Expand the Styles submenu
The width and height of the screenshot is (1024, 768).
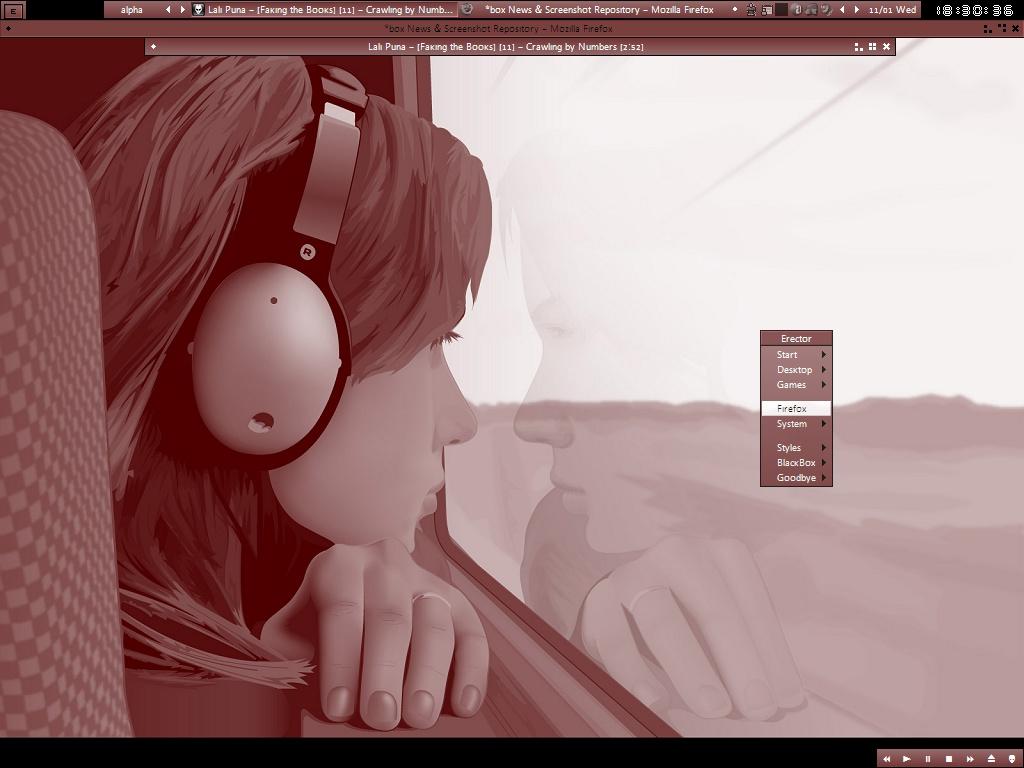pos(796,447)
